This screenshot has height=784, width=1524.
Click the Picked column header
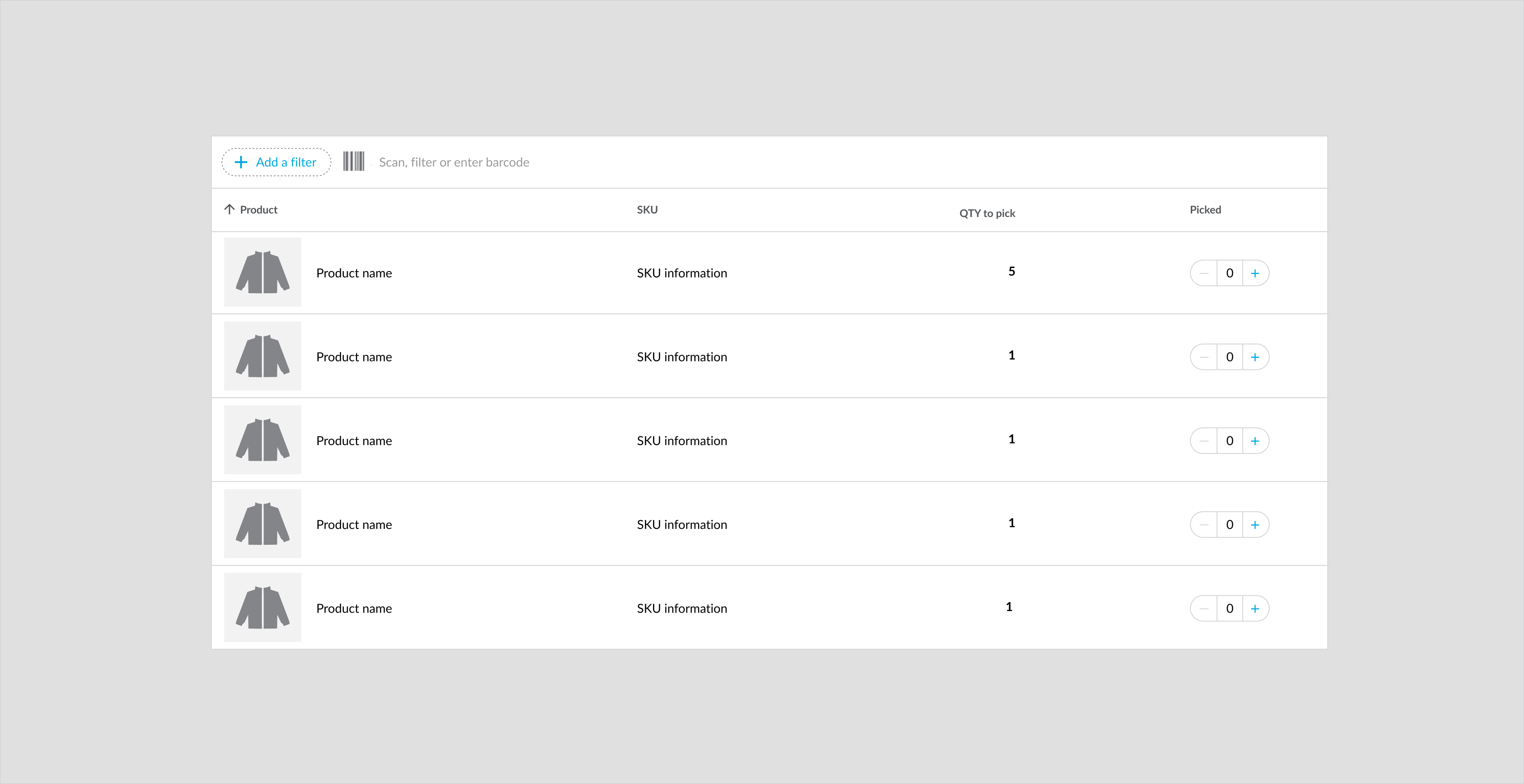1205,210
